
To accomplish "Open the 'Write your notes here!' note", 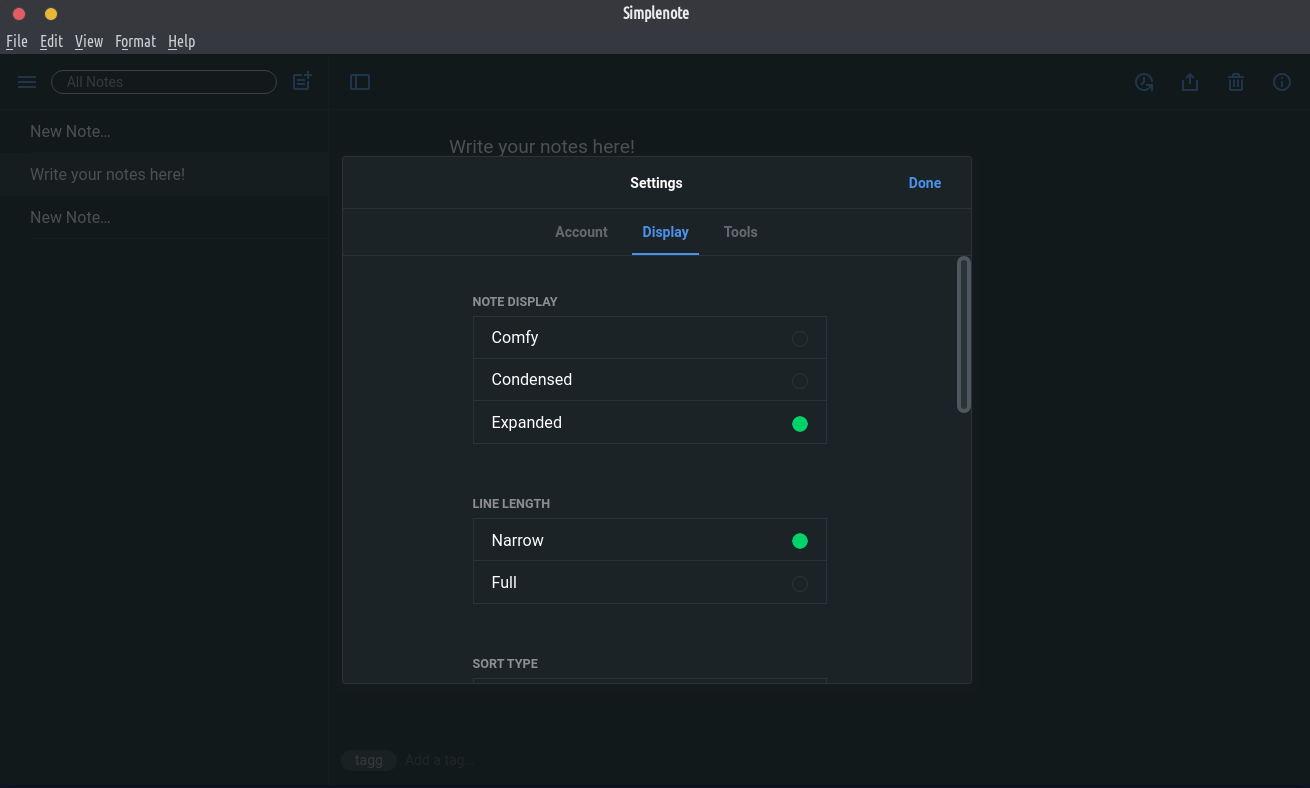I will click(x=164, y=174).
